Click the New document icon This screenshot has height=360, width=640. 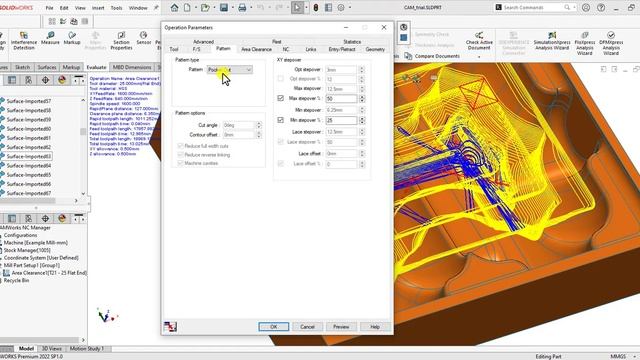(187, 7)
